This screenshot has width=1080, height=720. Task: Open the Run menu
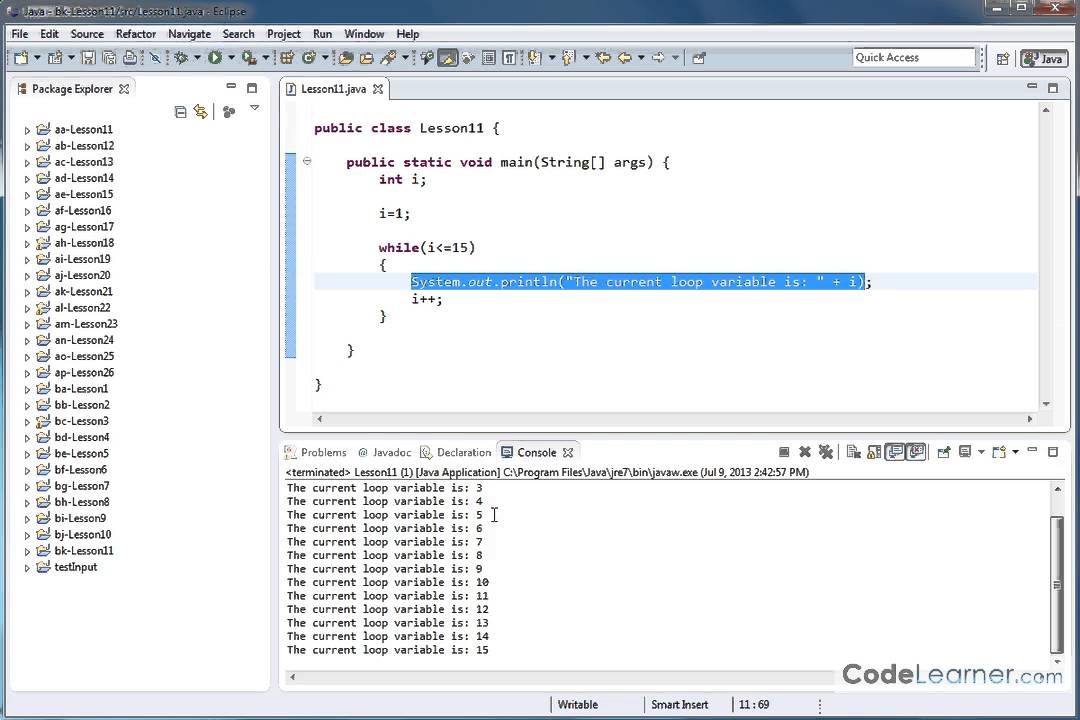coord(322,34)
